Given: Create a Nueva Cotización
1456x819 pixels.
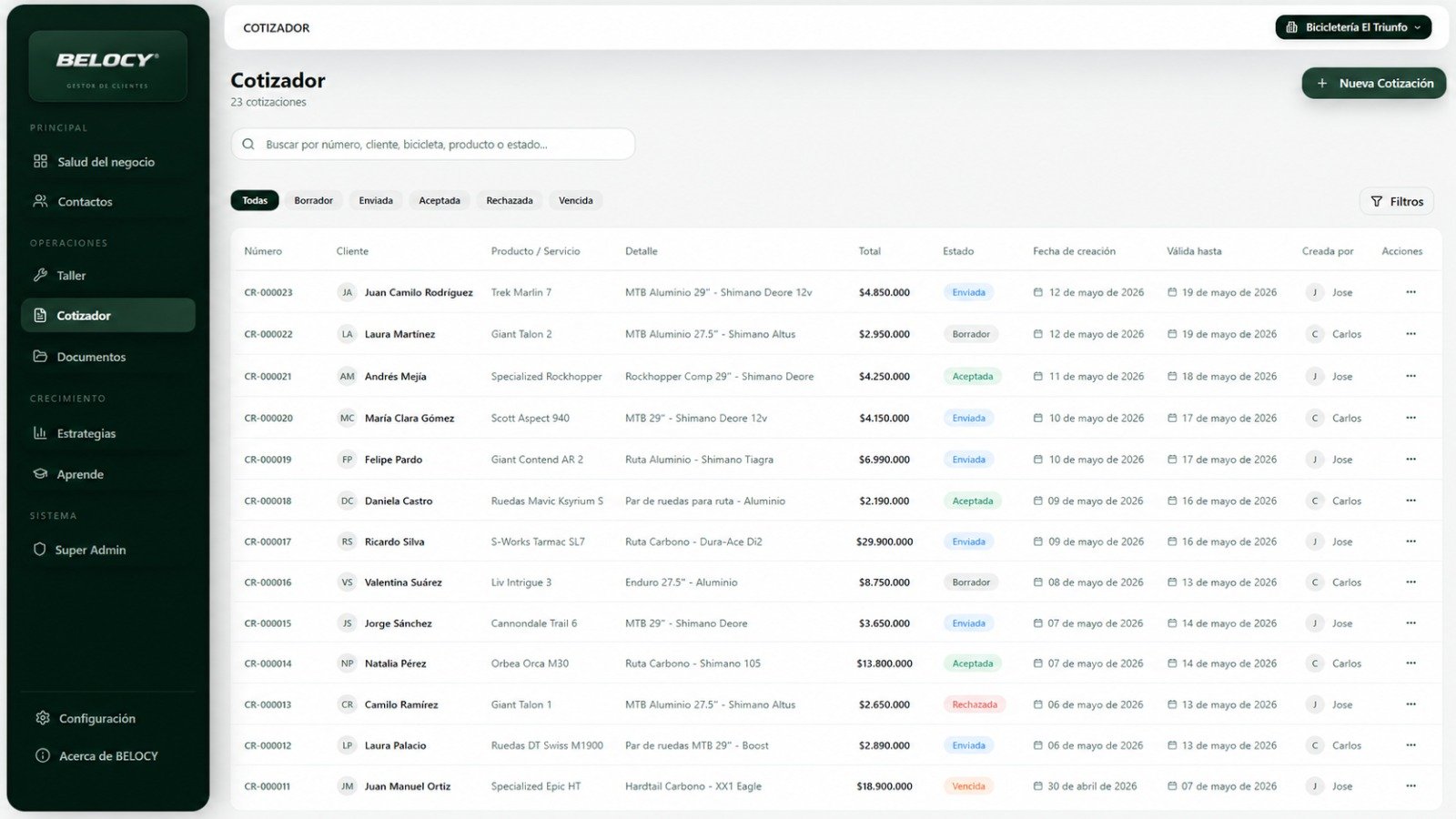Looking at the screenshot, I should pos(1374,83).
